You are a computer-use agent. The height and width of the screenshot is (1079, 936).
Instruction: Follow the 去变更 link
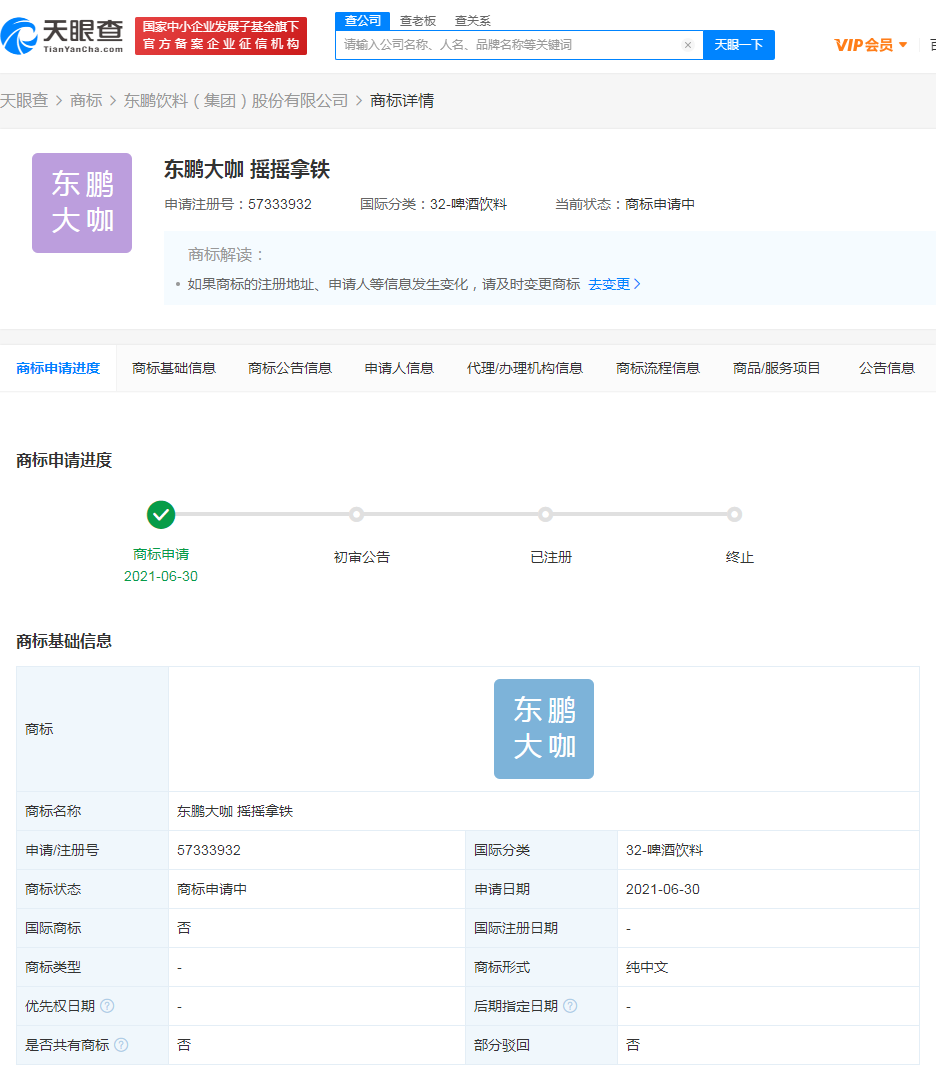(614, 284)
